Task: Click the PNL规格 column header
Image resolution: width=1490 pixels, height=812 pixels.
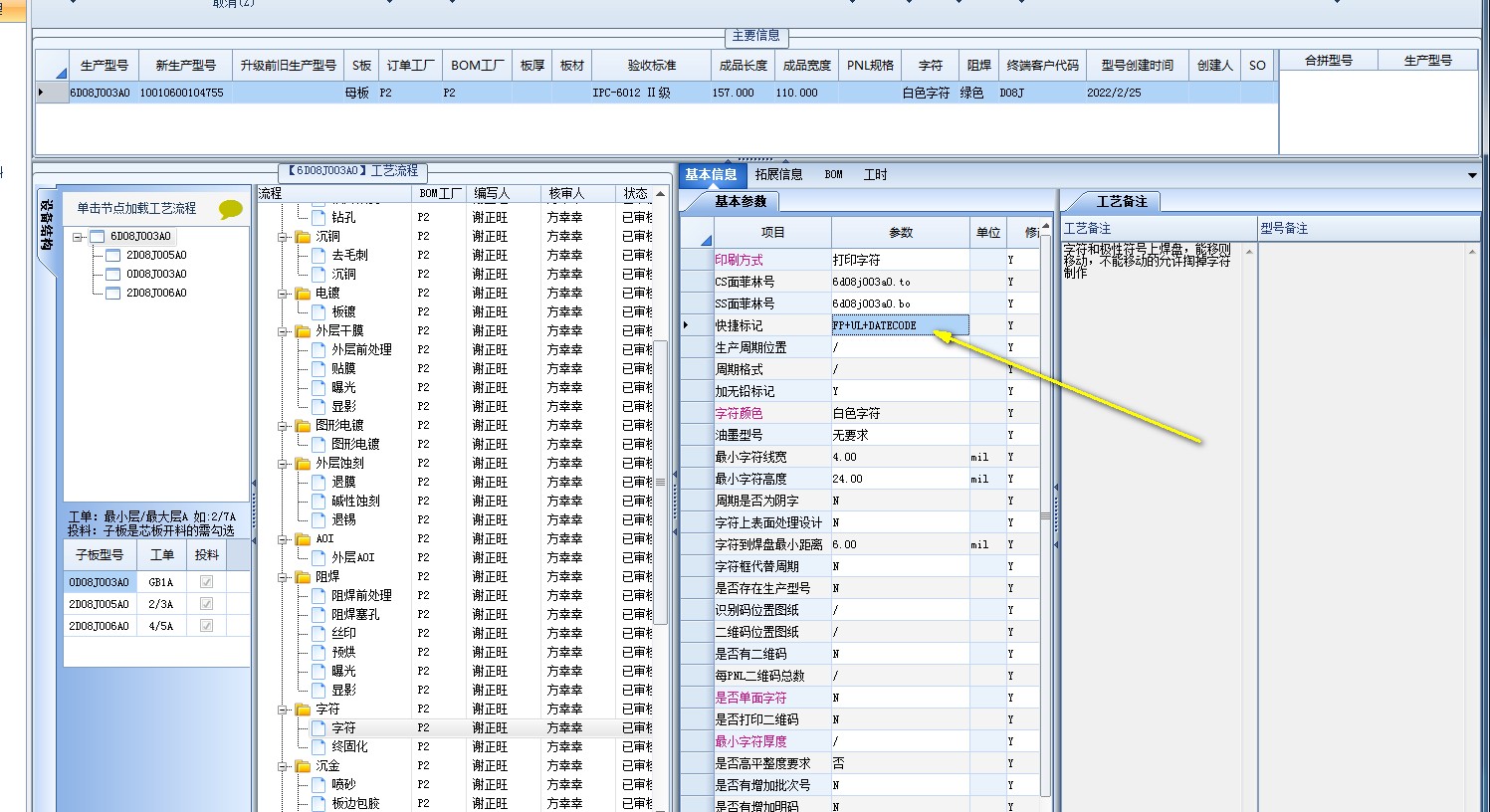Action: click(870, 65)
